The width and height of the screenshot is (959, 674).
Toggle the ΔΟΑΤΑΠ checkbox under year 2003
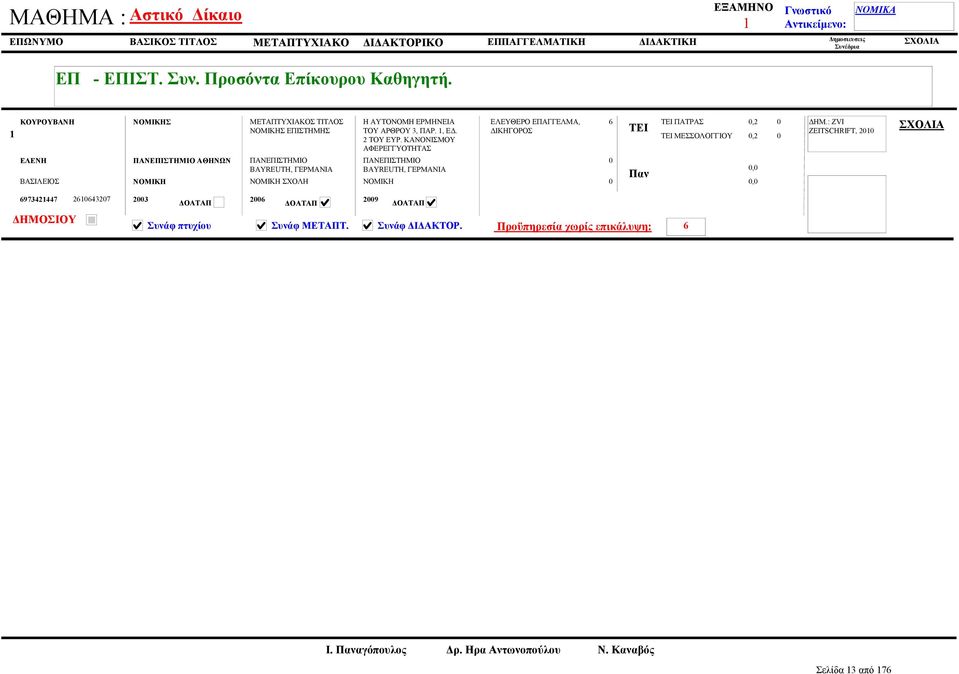click(x=219, y=202)
